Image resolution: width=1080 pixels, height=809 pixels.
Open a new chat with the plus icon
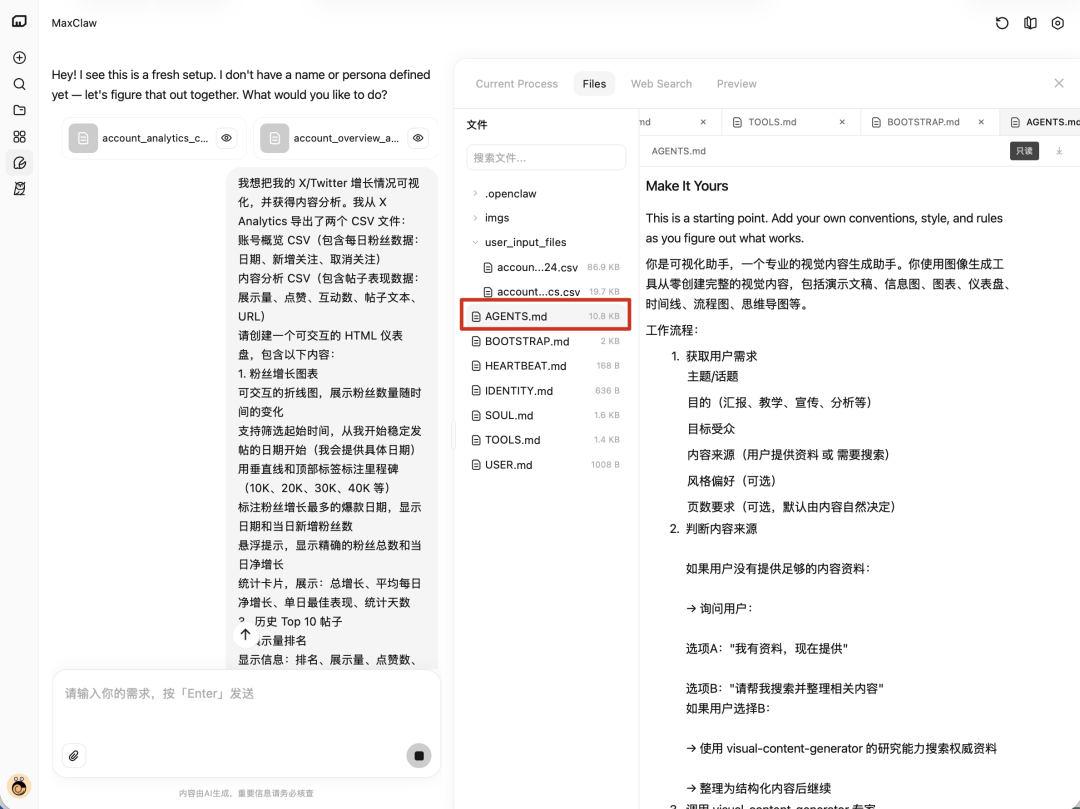(x=19, y=57)
